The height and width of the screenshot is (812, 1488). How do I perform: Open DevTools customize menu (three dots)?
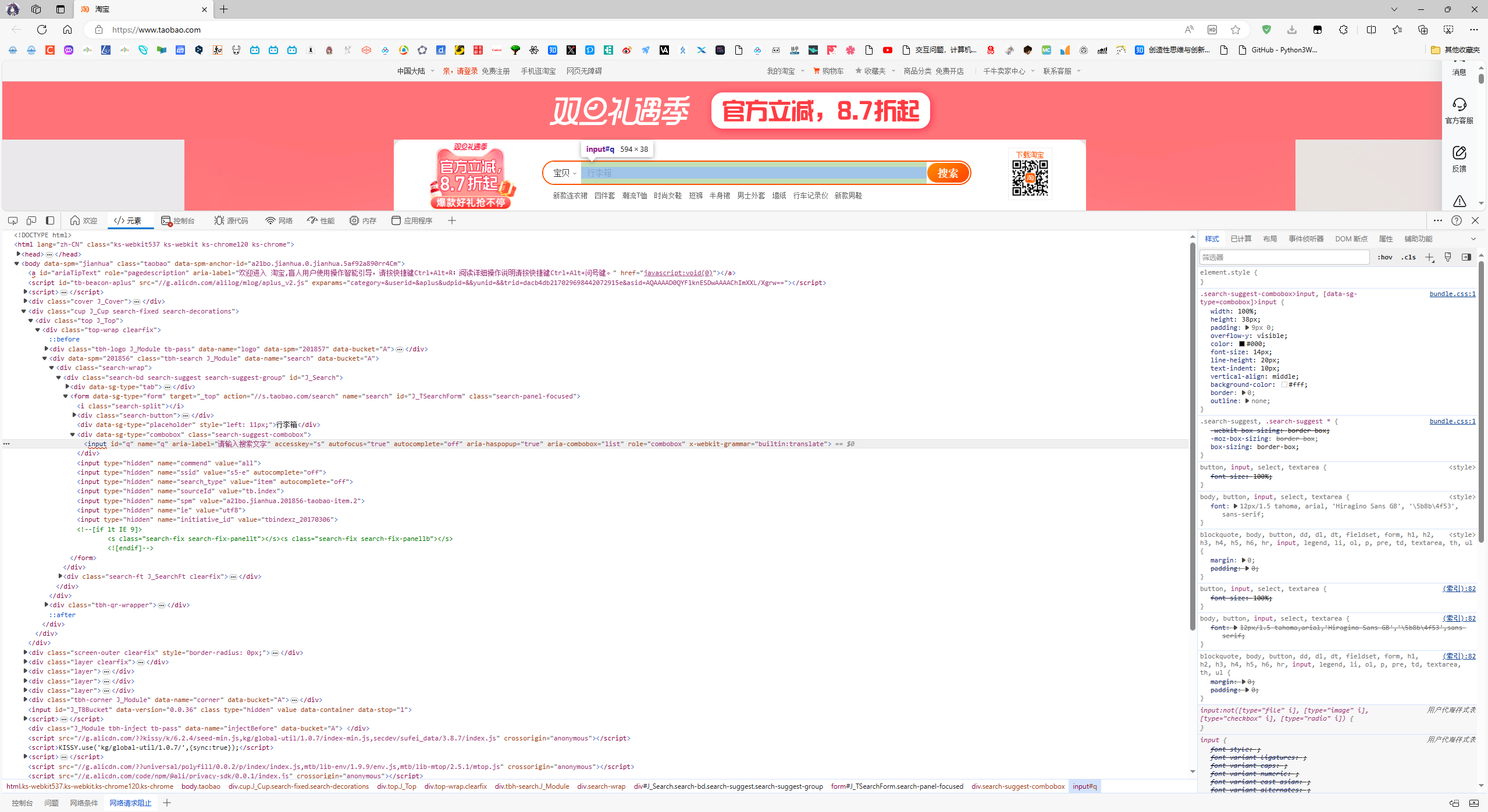1438,220
